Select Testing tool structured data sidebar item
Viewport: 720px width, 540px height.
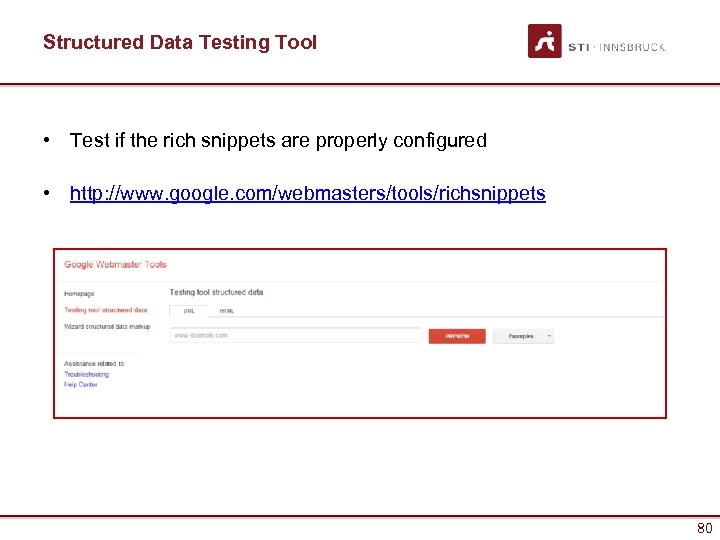click(105, 310)
